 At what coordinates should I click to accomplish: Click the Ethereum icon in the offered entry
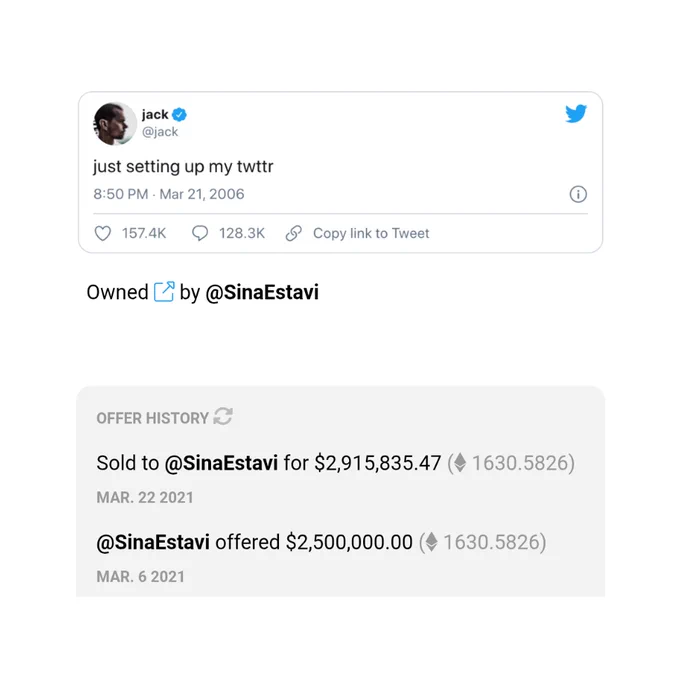pyautogui.click(x=431, y=542)
